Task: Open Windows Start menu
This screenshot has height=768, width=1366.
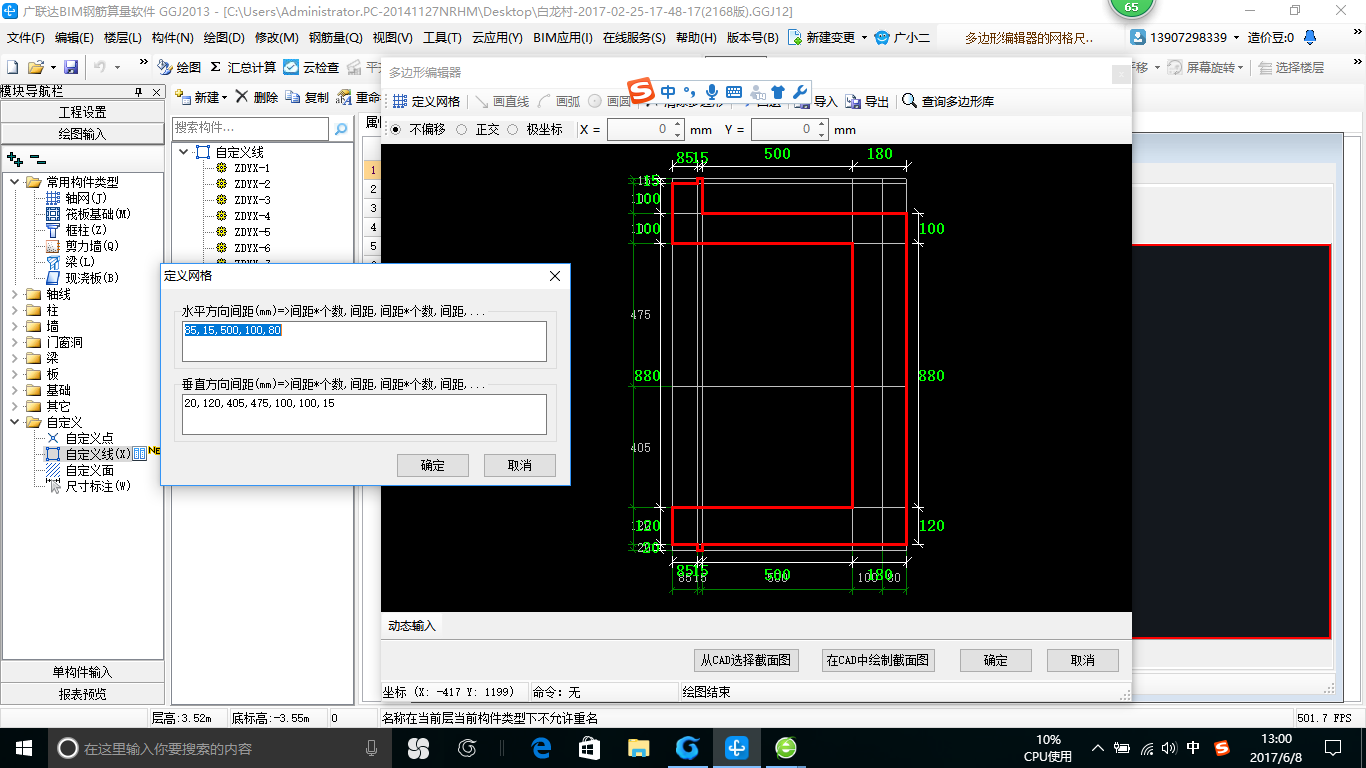Action: point(23,747)
